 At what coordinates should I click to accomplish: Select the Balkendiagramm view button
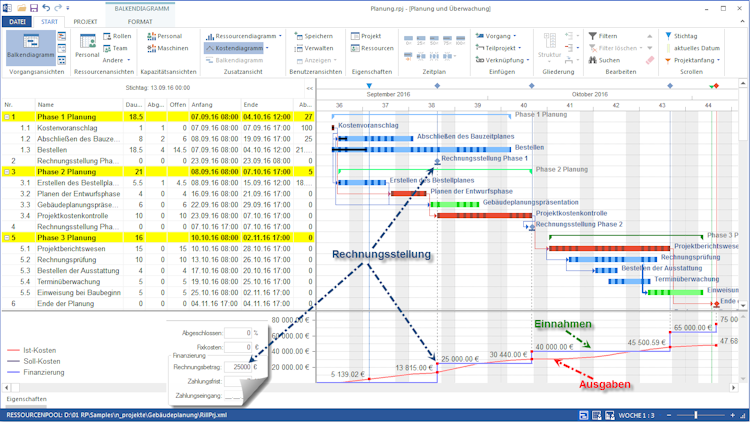coord(31,47)
